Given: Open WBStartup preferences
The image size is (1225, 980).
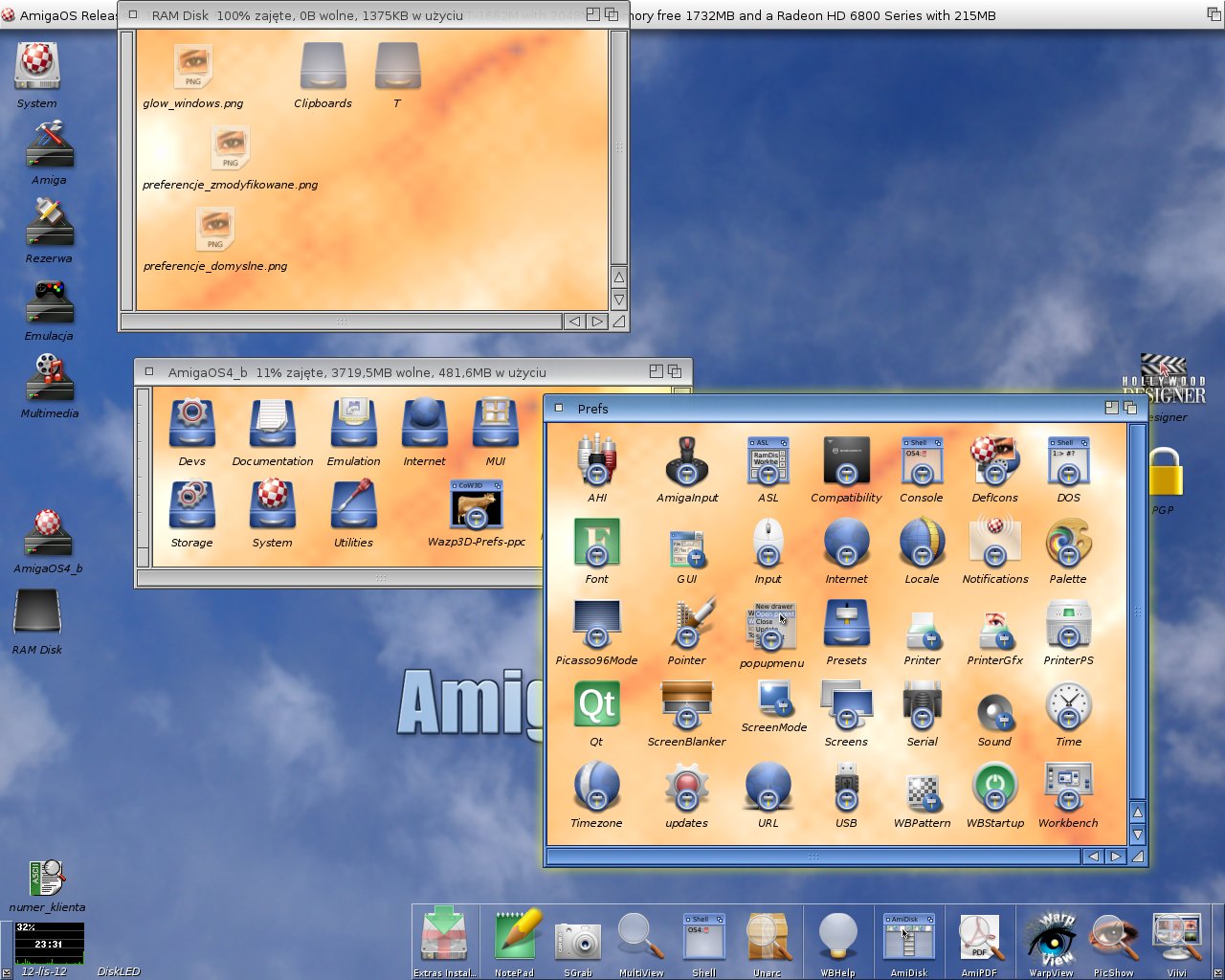Looking at the screenshot, I should 994,787.
